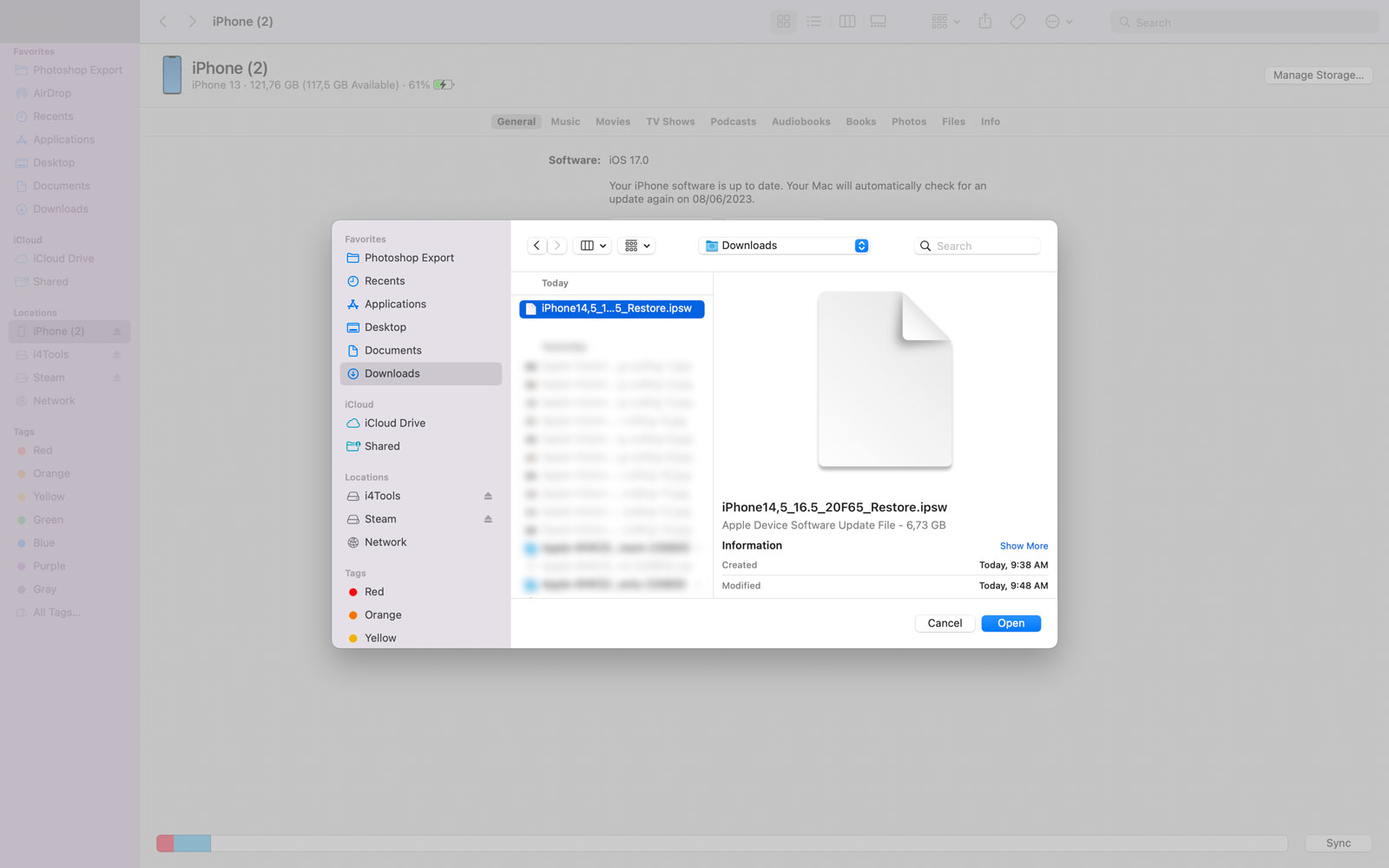The height and width of the screenshot is (868, 1389).
Task: Click the Share icon in Finder toolbar
Action: 984,22
